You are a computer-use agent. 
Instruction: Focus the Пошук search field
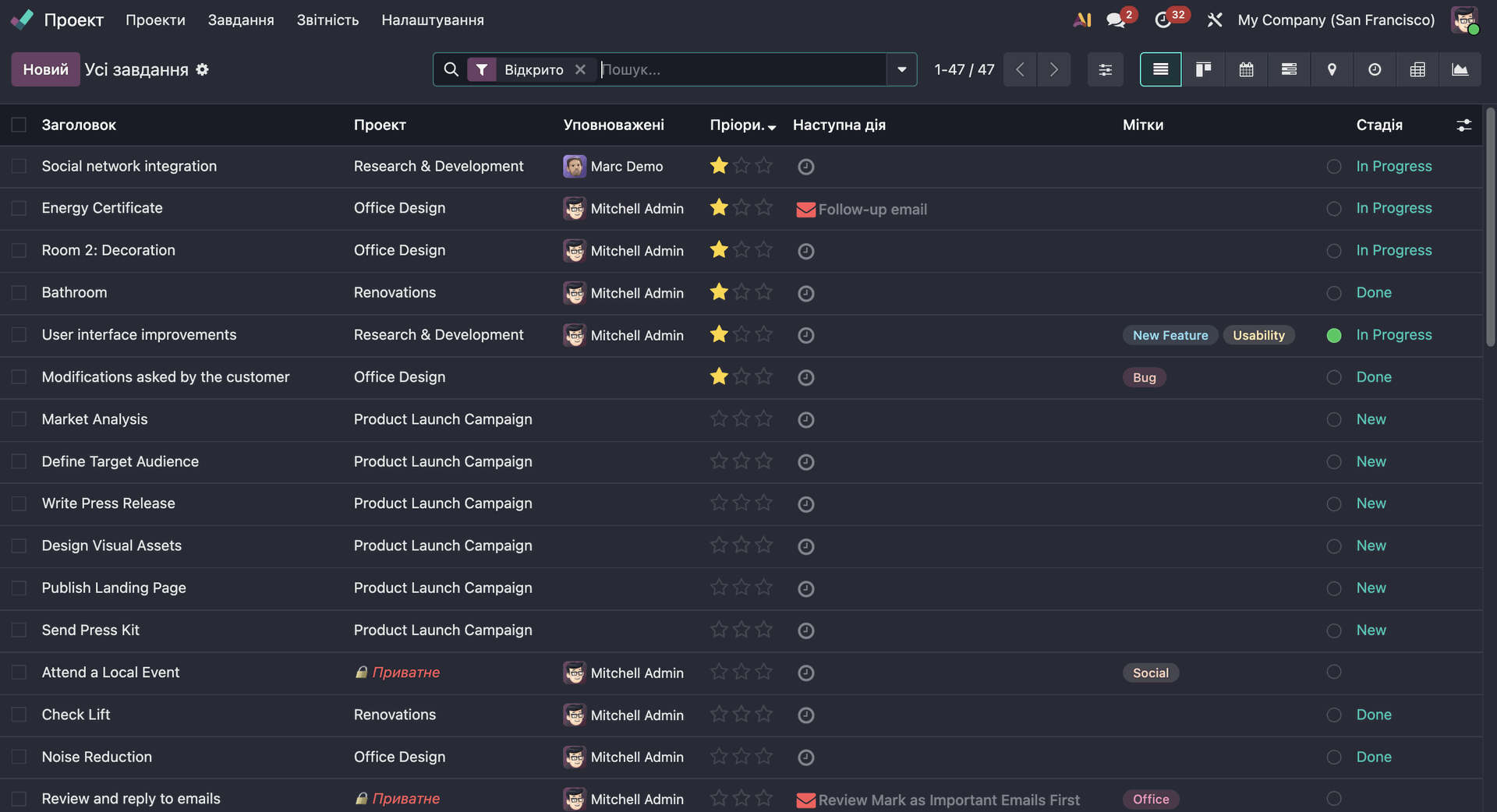coord(741,69)
